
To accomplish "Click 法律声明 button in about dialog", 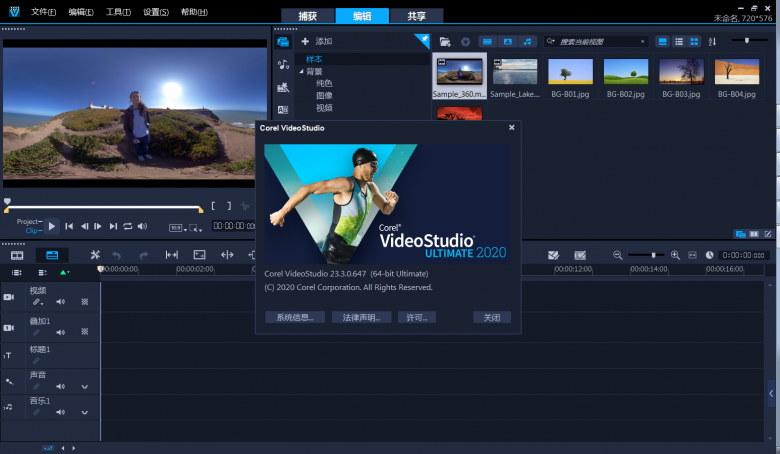I will tap(362, 317).
